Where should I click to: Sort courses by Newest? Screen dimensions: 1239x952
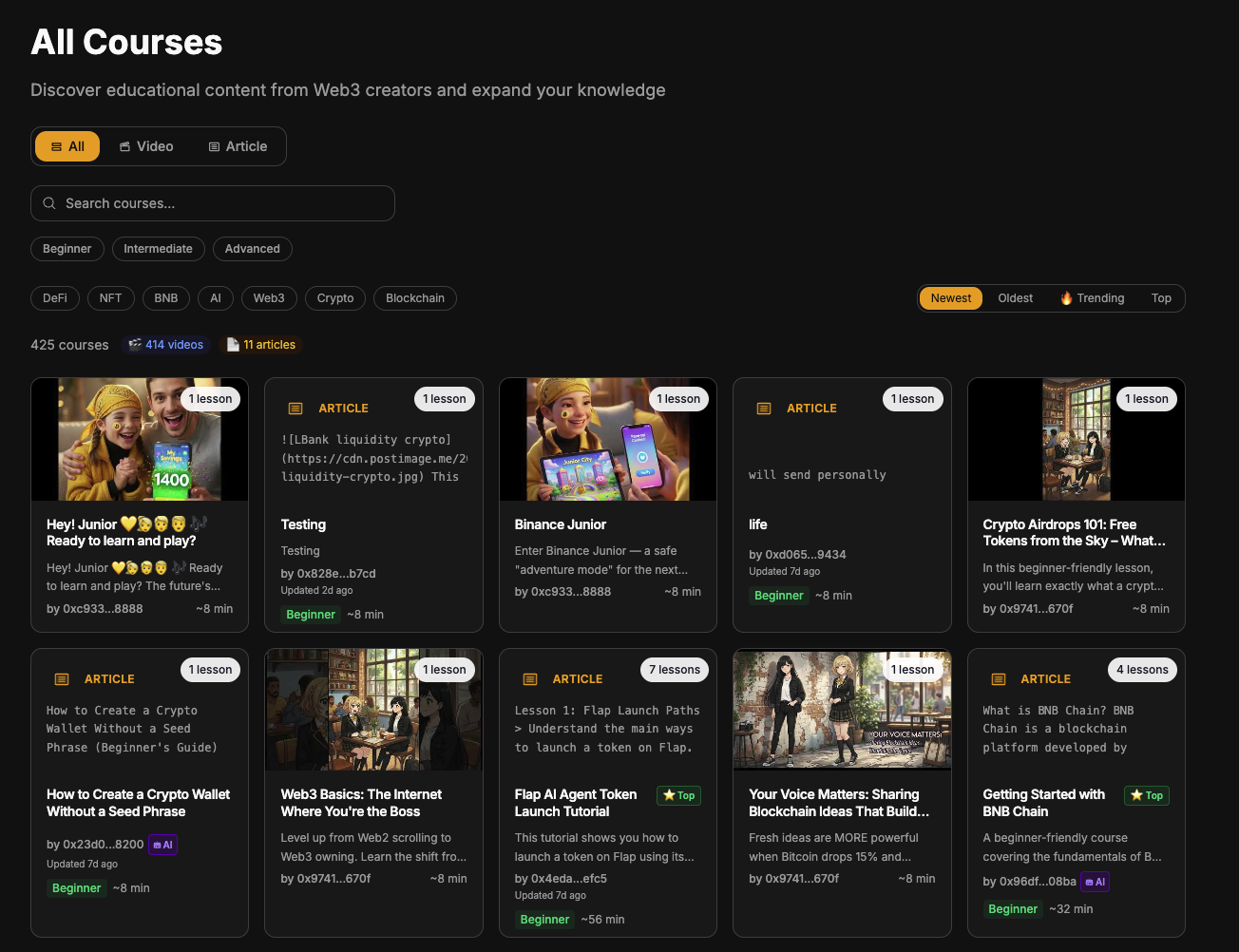click(x=951, y=298)
